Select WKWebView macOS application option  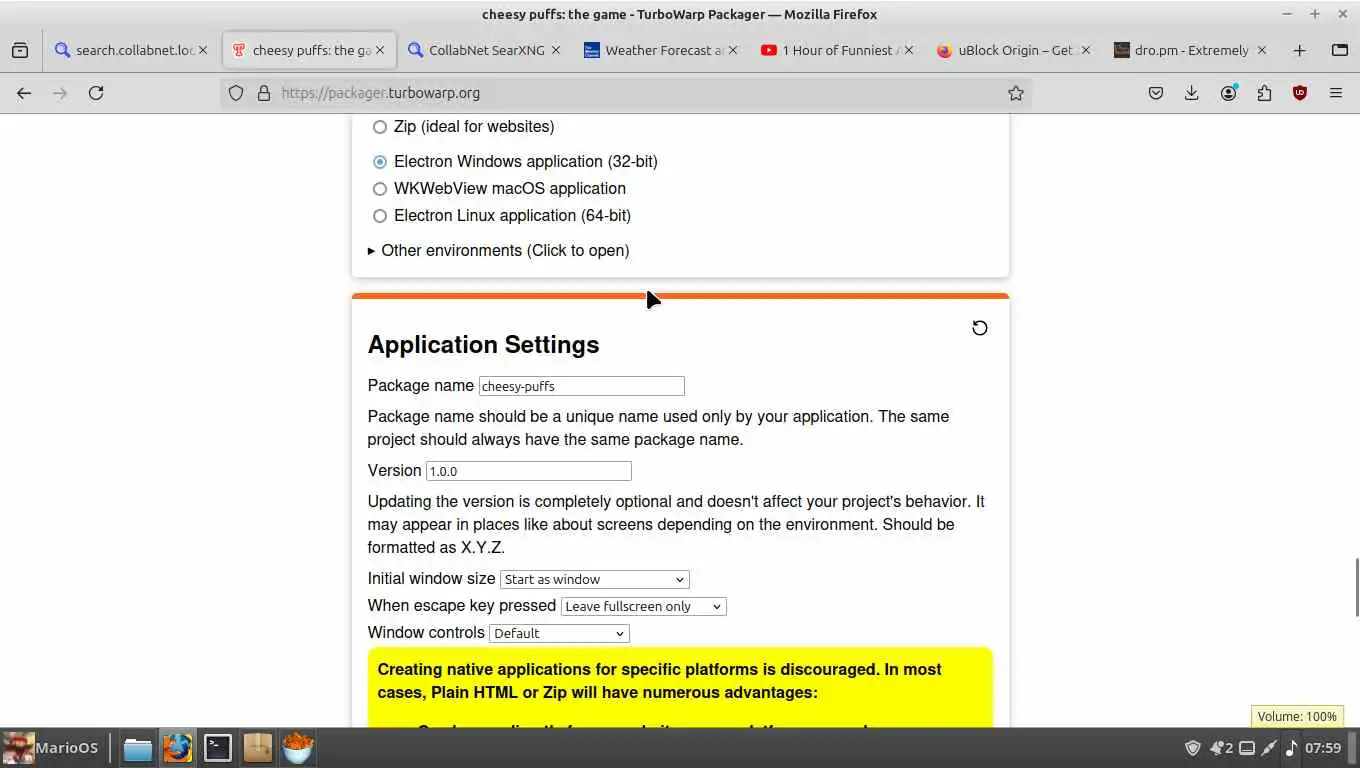[379, 189]
